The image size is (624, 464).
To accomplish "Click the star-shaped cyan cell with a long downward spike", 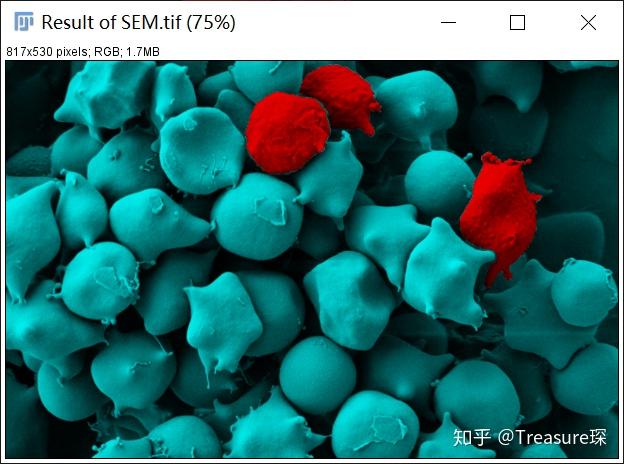I will (223, 320).
